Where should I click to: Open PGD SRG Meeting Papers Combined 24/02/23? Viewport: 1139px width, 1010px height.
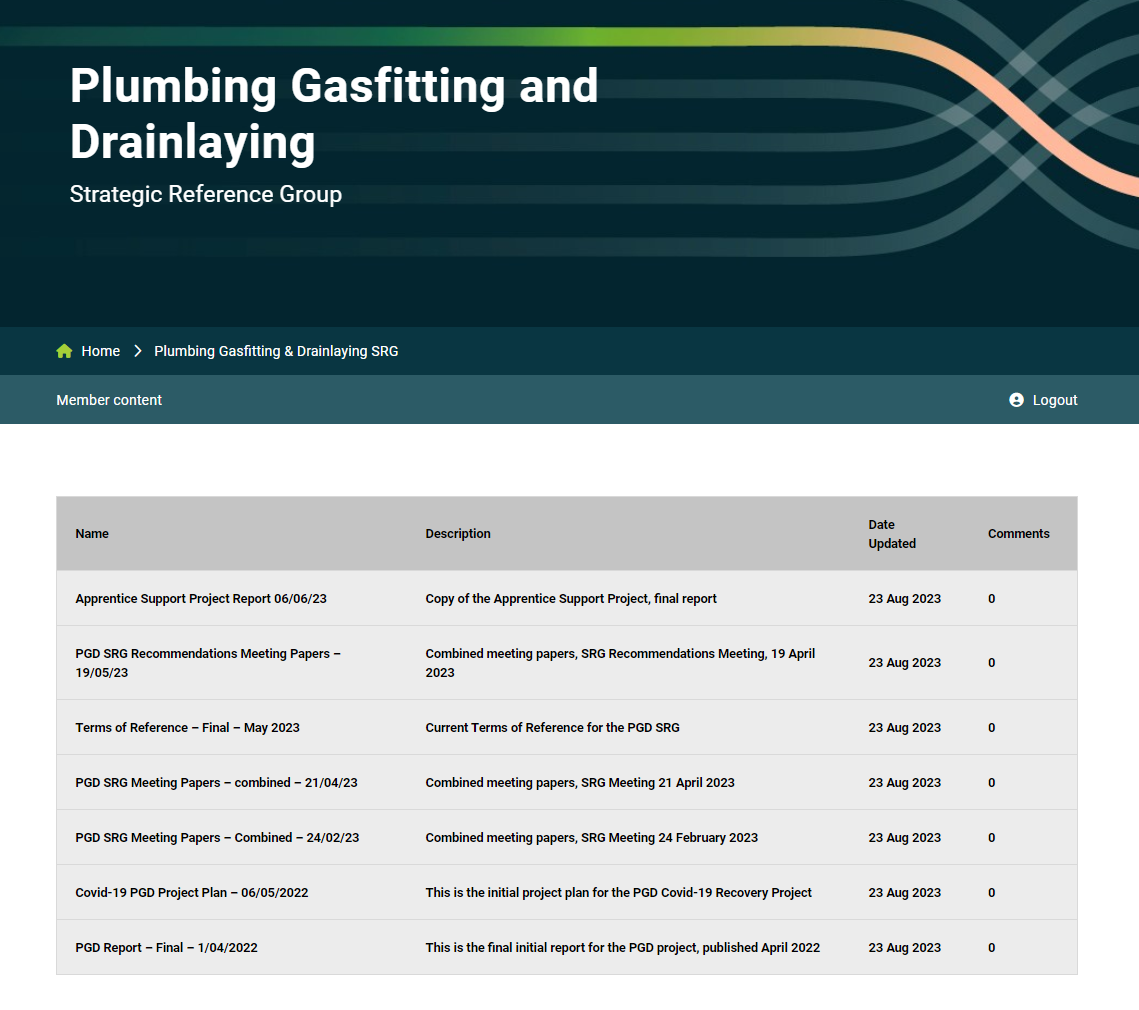pos(217,838)
